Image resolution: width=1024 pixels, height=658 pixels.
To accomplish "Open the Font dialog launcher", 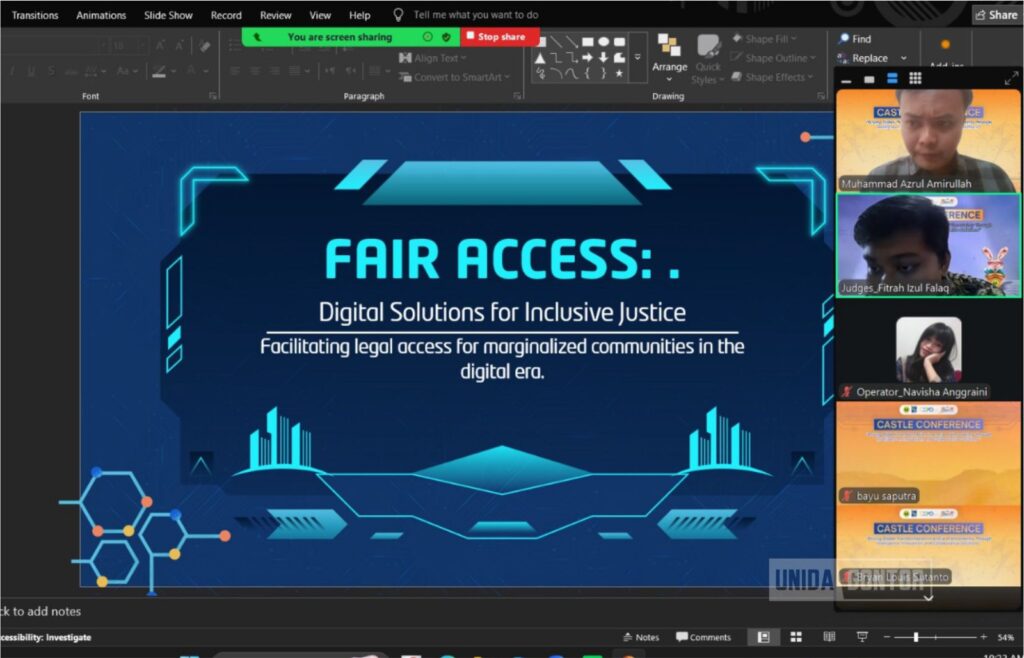I will [x=212, y=96].
